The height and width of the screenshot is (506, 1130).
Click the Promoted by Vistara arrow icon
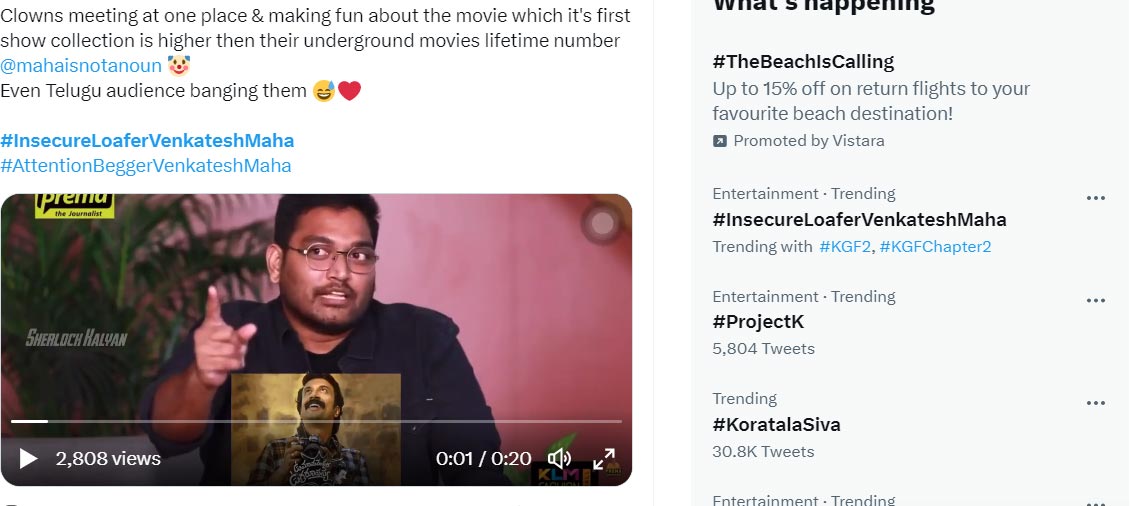(x=720, y=141)
